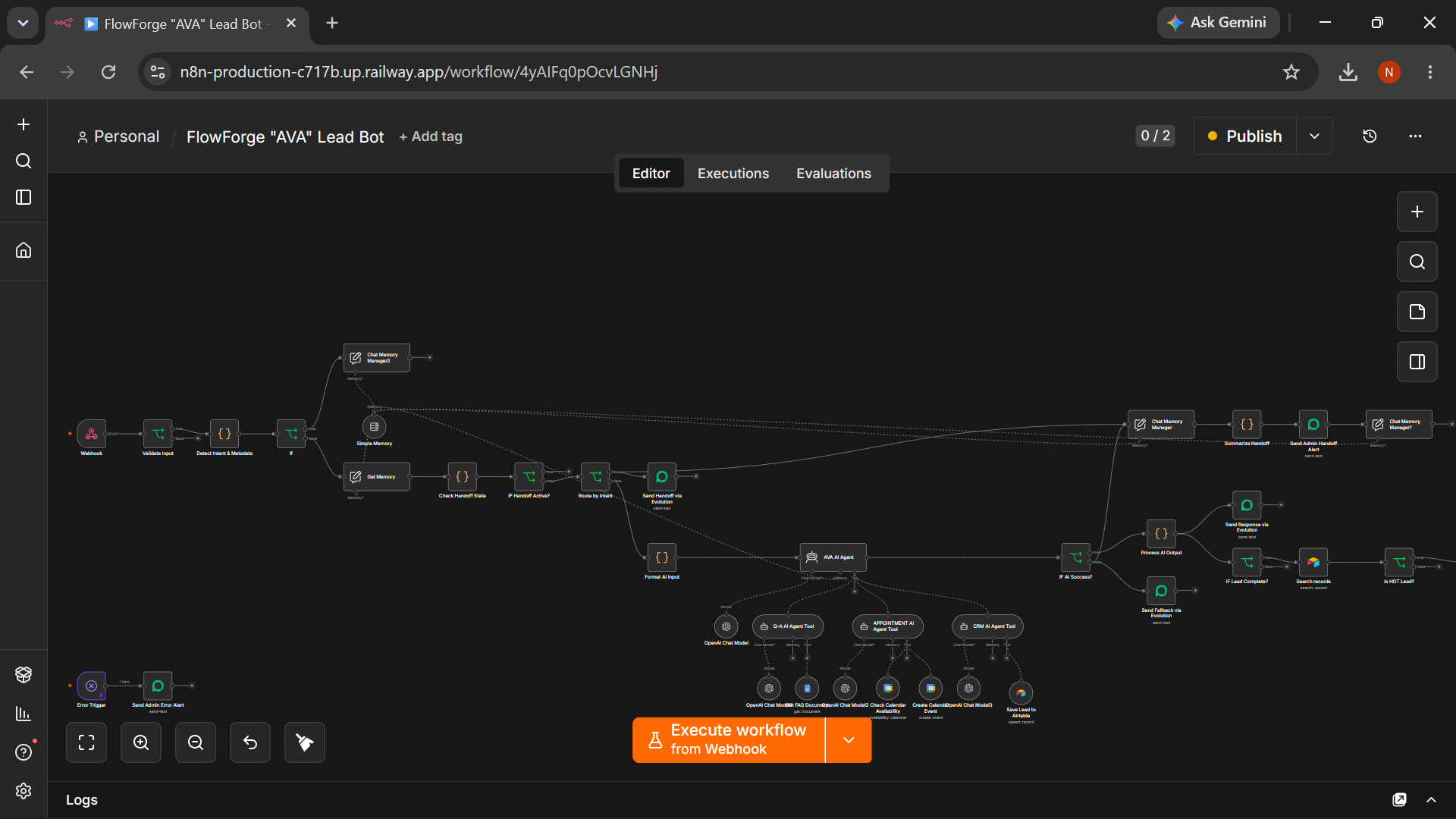1456x819 pixels.
Task: Select the Check Handoff State node
Action: pyautogui.click(x=463, y=477)
